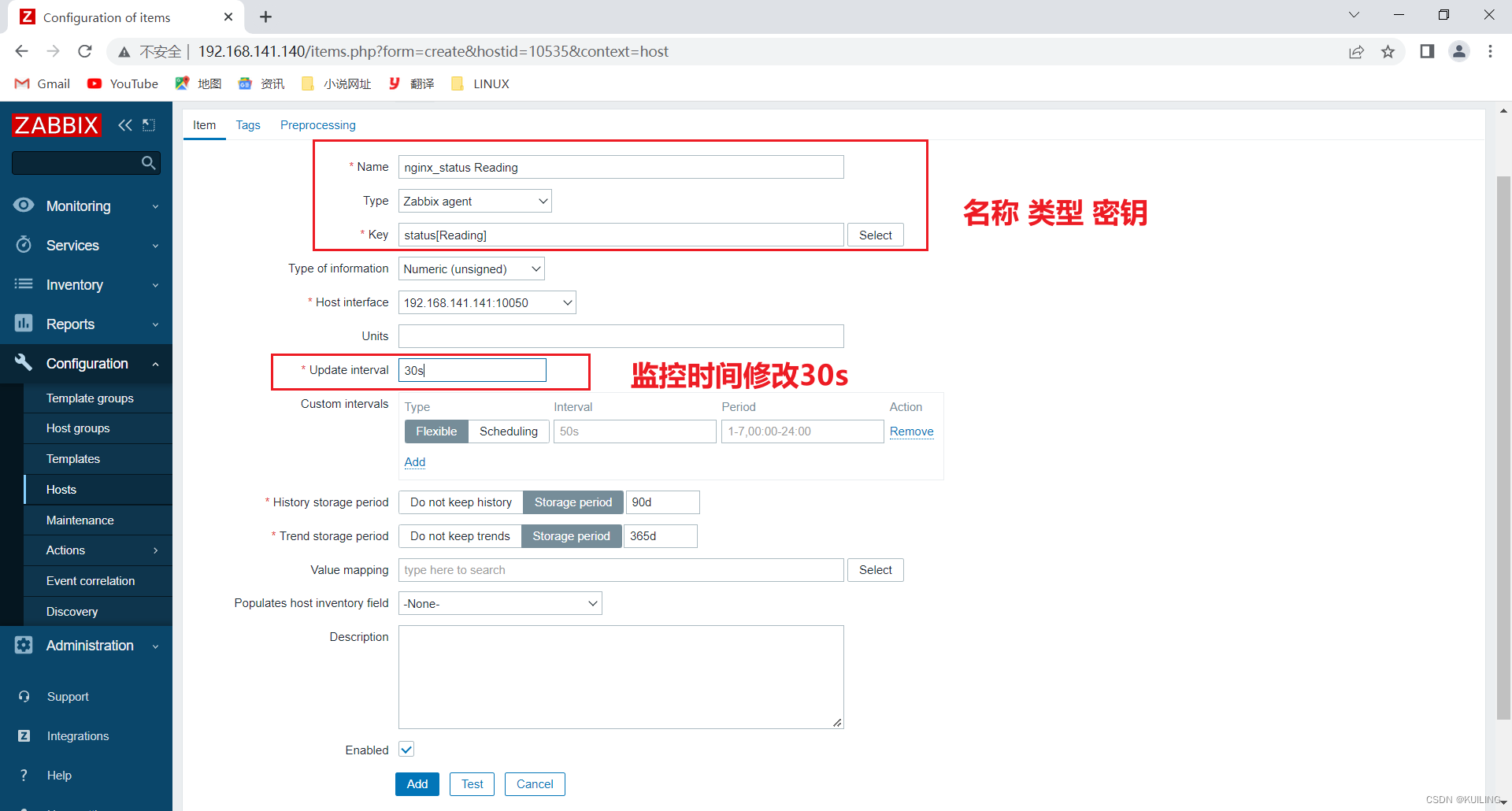Image resolution: width=1512 pixels, height=811 pixels.
Task: Open Type of information dropdown
Action: click(x=472, y=268)
